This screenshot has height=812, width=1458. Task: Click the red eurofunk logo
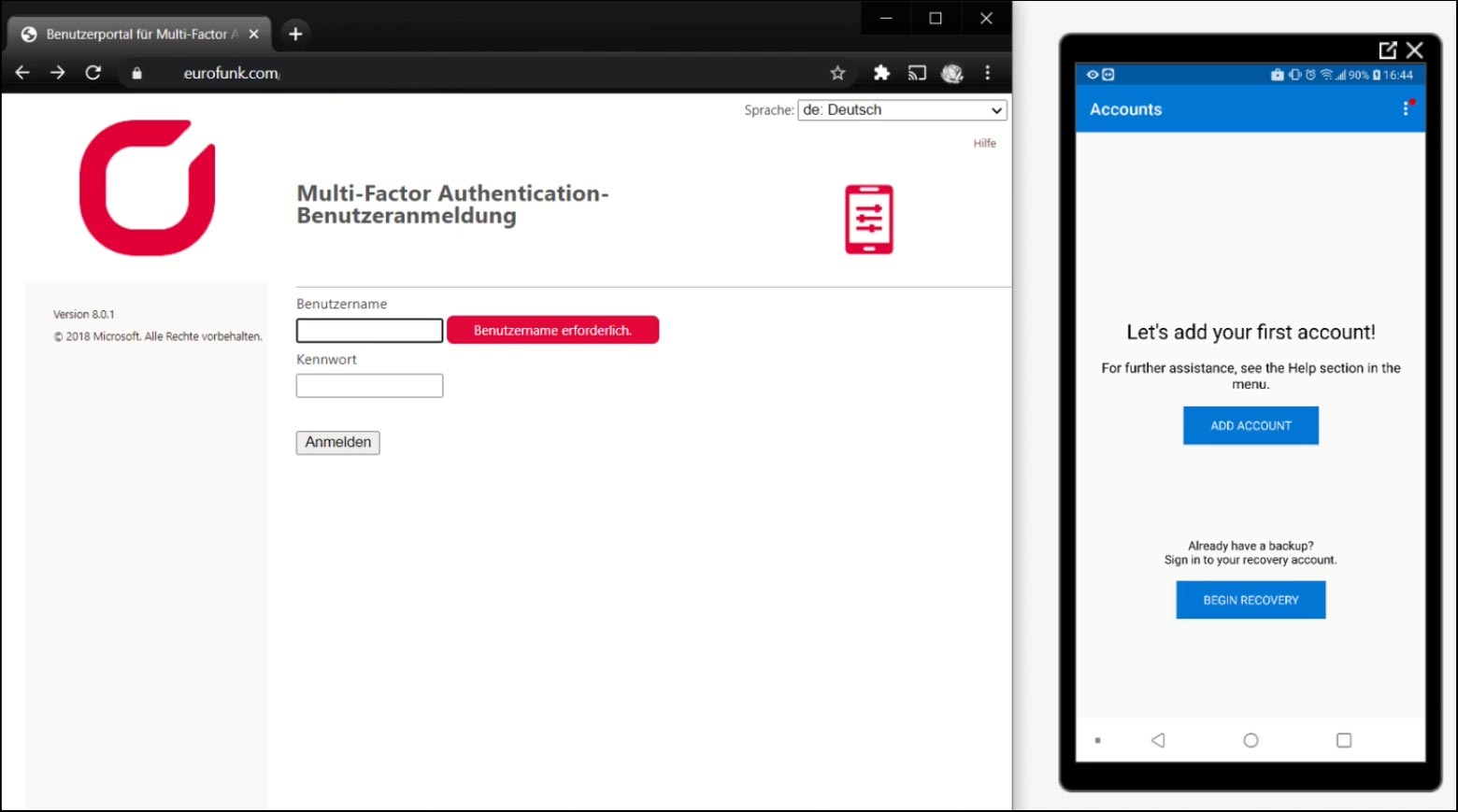tap(147, 188)
